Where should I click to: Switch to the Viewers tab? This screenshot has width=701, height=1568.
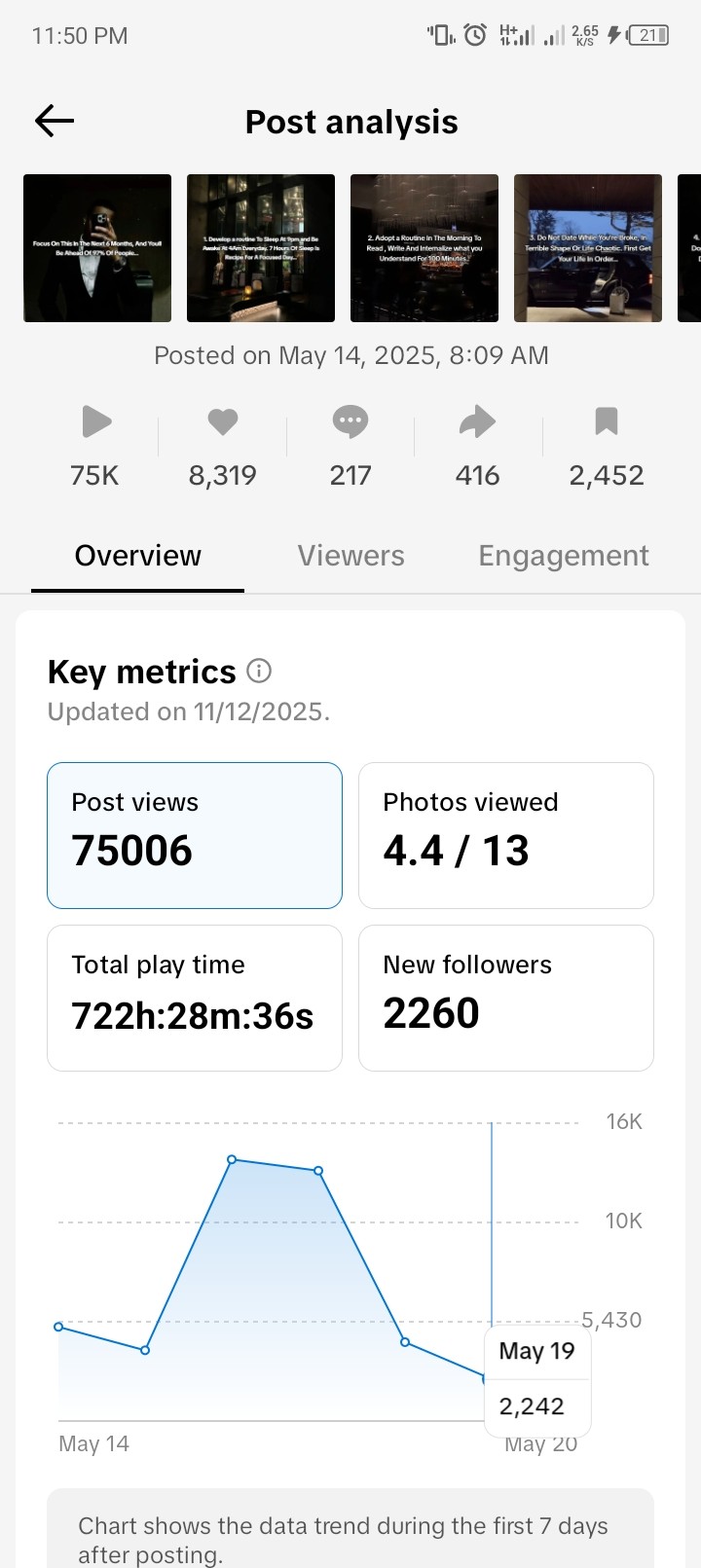coord(350,556)
